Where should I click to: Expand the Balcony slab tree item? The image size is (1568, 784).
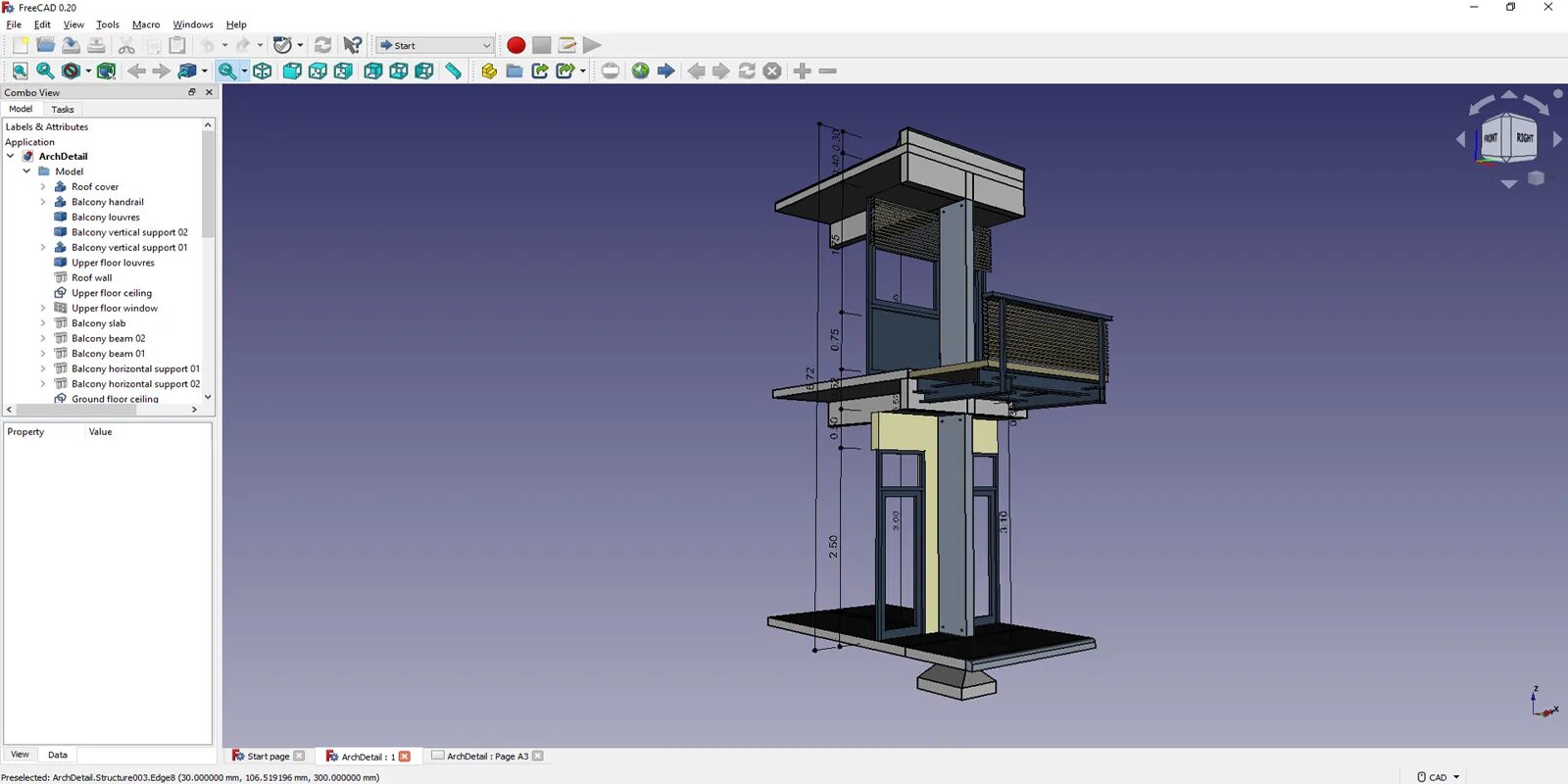point(43,323)
